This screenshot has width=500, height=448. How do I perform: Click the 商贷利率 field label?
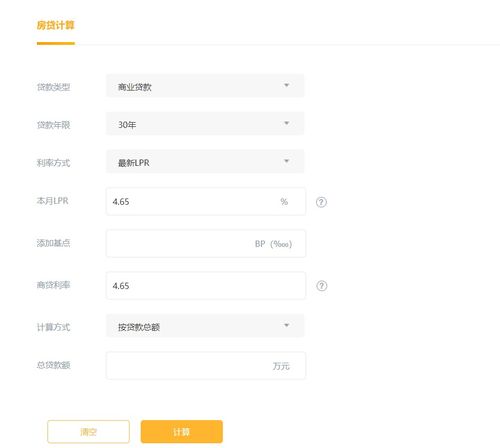point(53,285)
